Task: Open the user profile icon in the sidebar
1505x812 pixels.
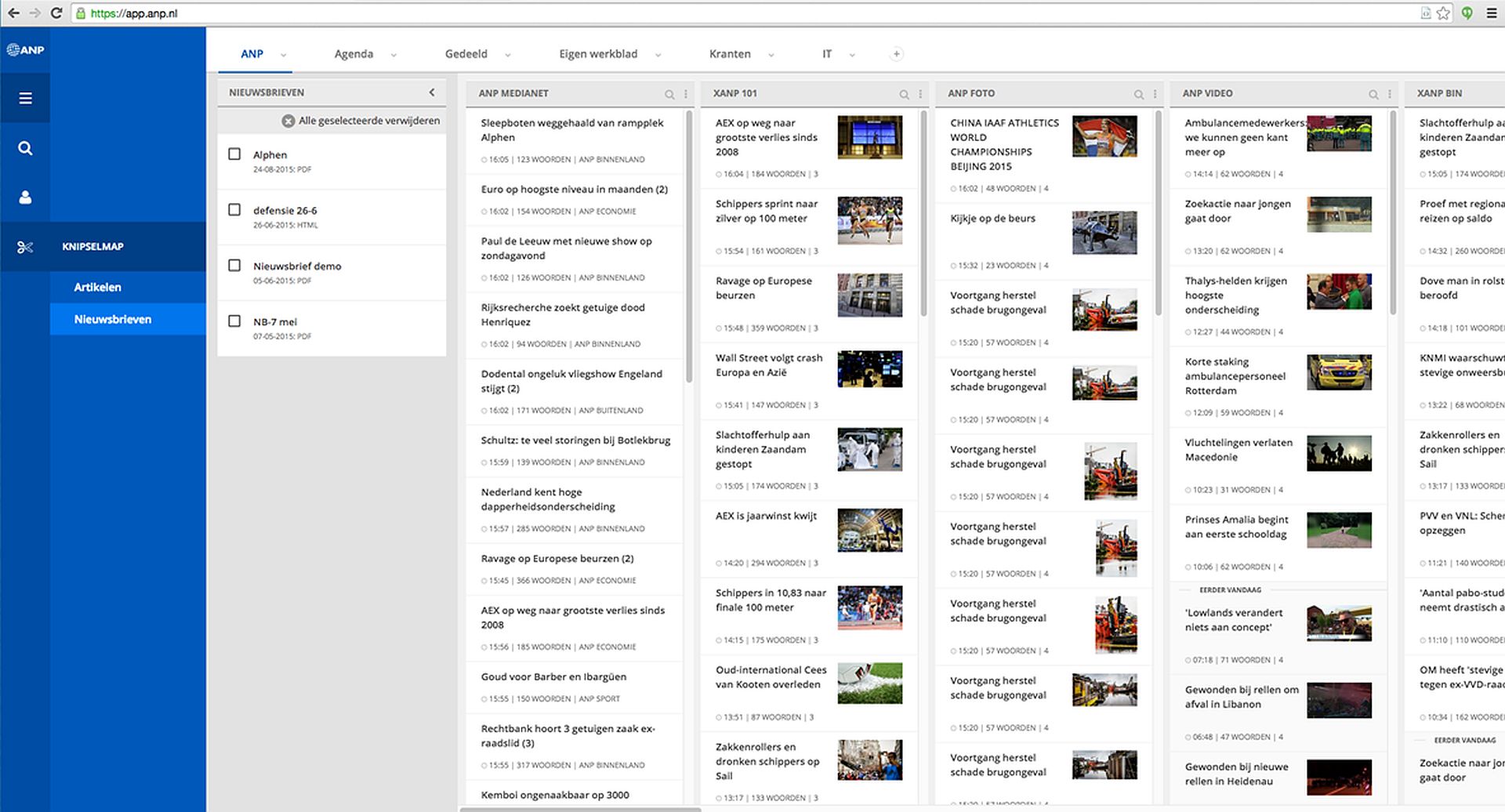Action: coord(25,198)
